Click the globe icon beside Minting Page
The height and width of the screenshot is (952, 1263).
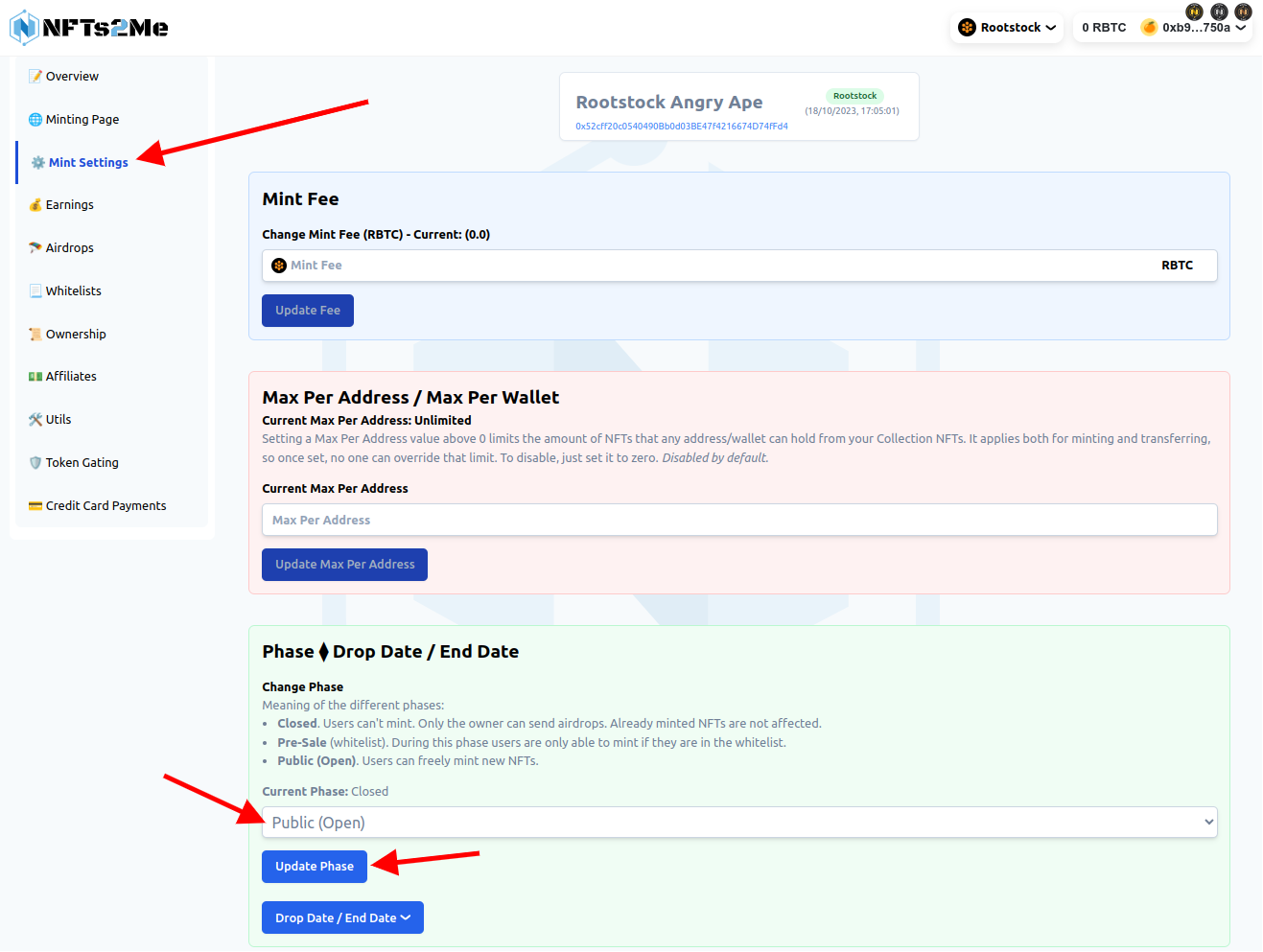[35, 119]
